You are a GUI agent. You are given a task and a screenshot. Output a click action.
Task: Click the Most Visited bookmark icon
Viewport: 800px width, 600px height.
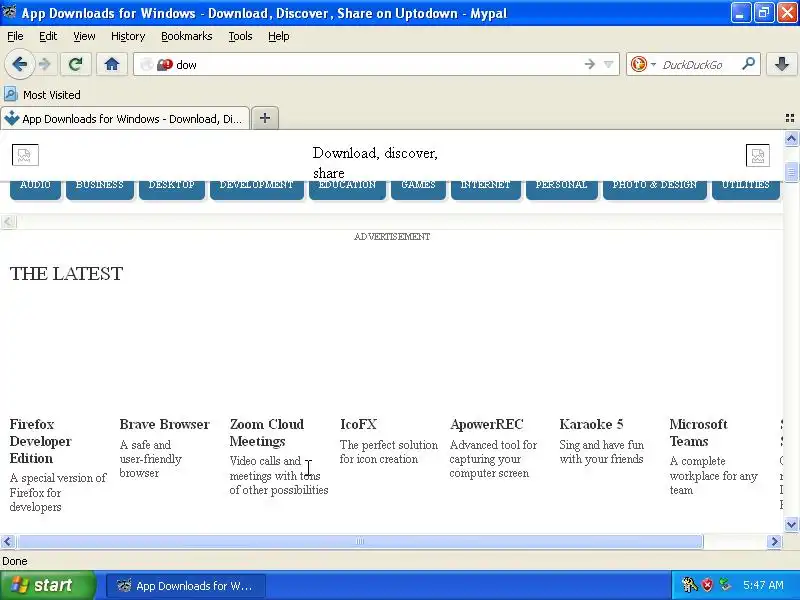point(11,94)
